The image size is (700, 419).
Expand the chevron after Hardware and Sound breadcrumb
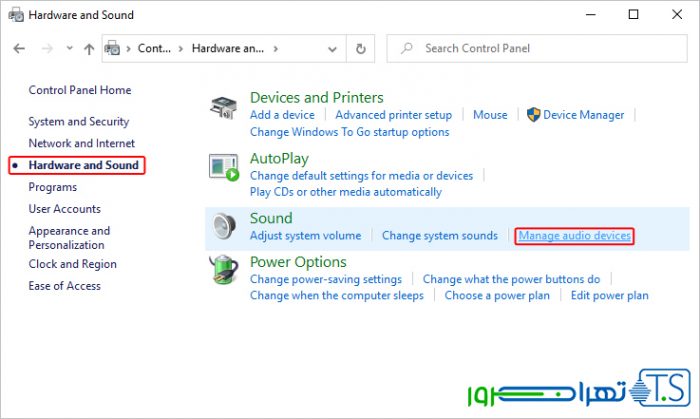(275, 48)
